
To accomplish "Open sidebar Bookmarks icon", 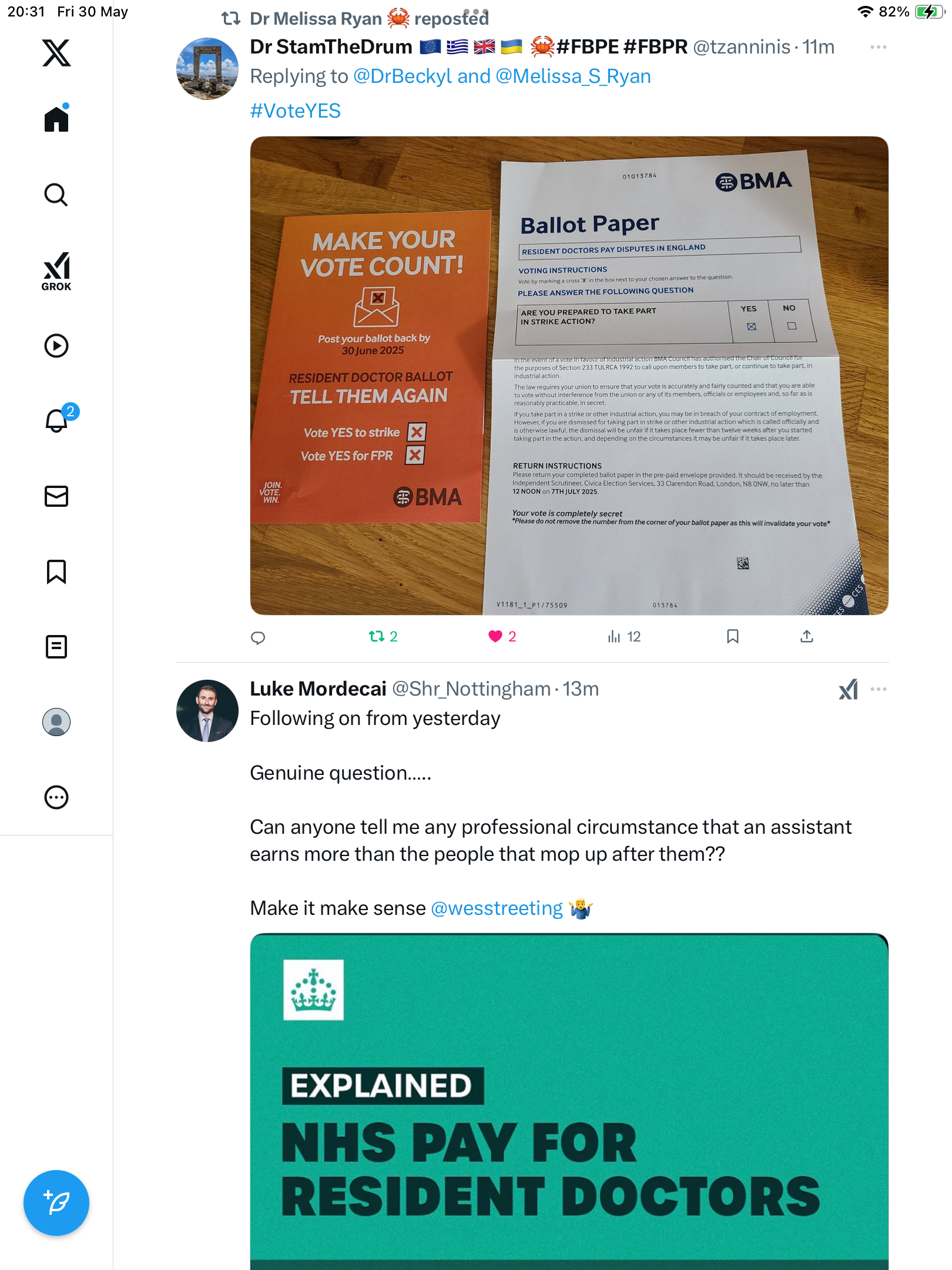I will [x=56, y=571].
